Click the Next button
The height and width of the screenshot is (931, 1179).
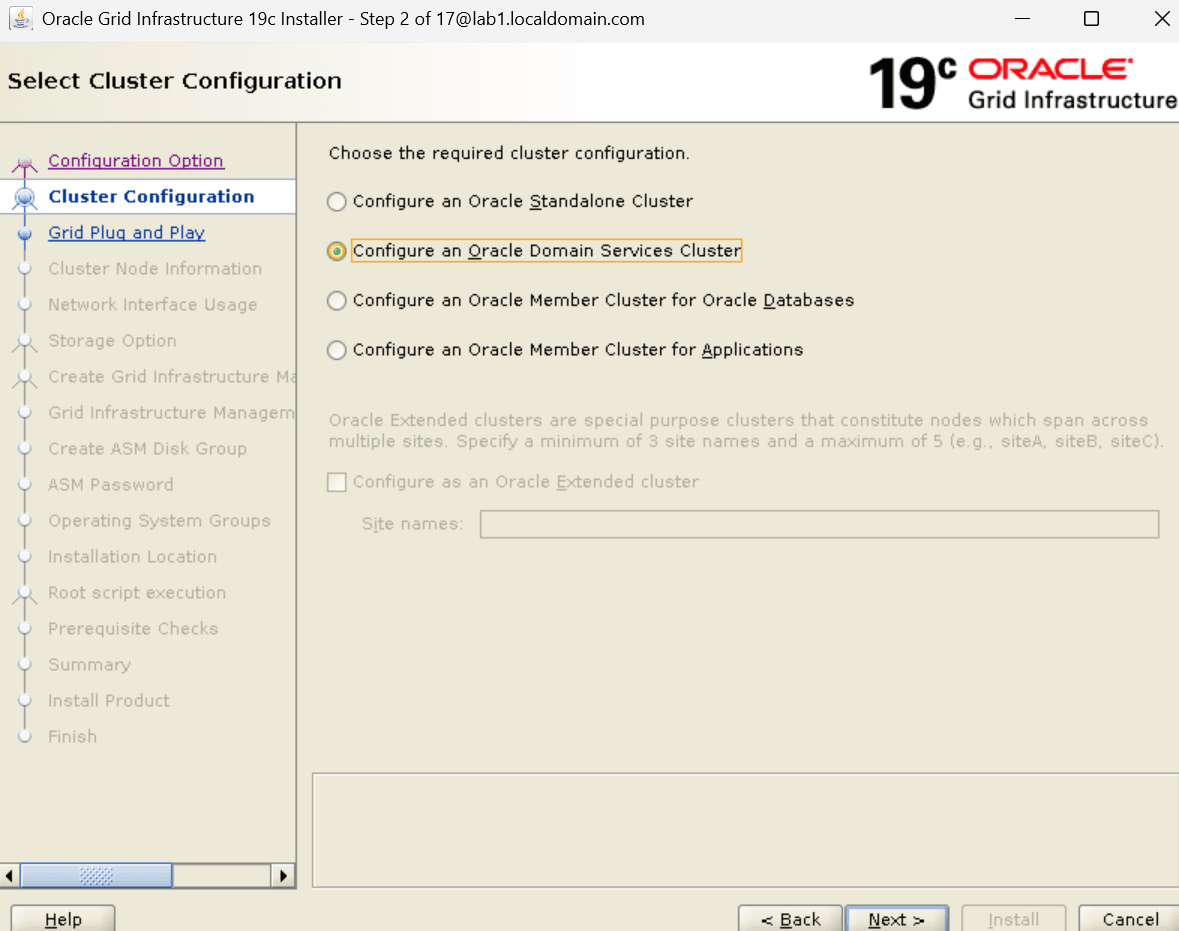tap(896, 919)
